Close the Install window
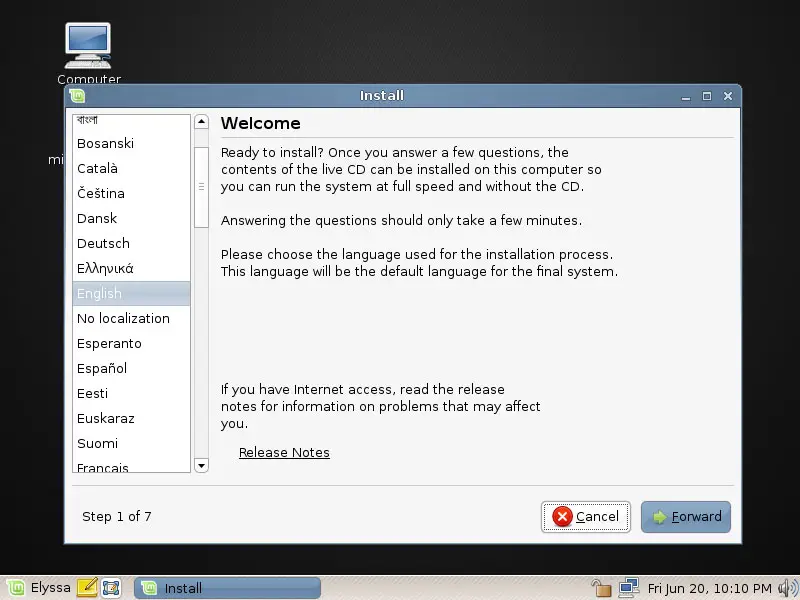800x600 pixels. (728, 96)
